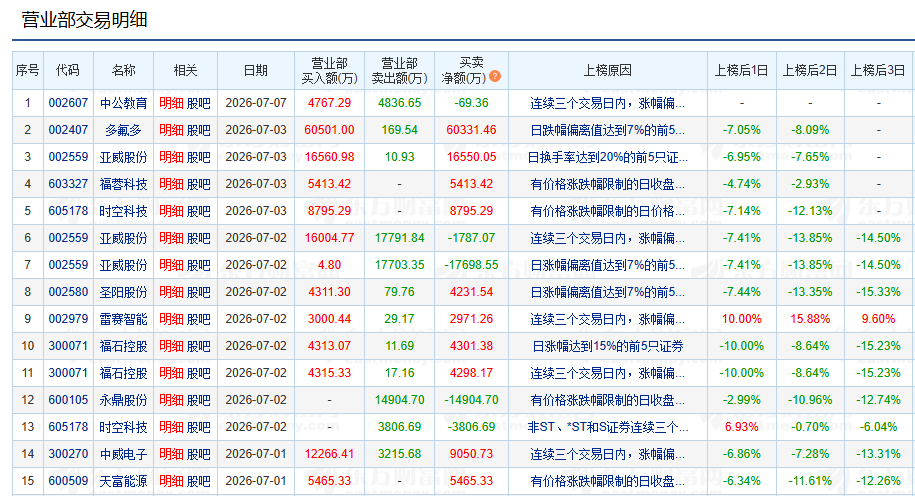Viewport: 915px width, 496px height.
Task: Select 6.93% value in row 13
Action: [741, 427]
